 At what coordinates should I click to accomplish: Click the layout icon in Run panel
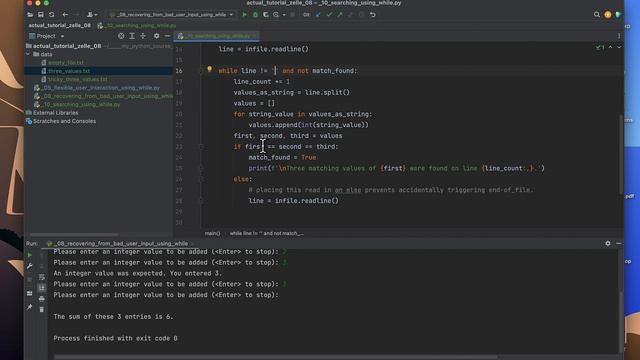(x=29, y=293)
